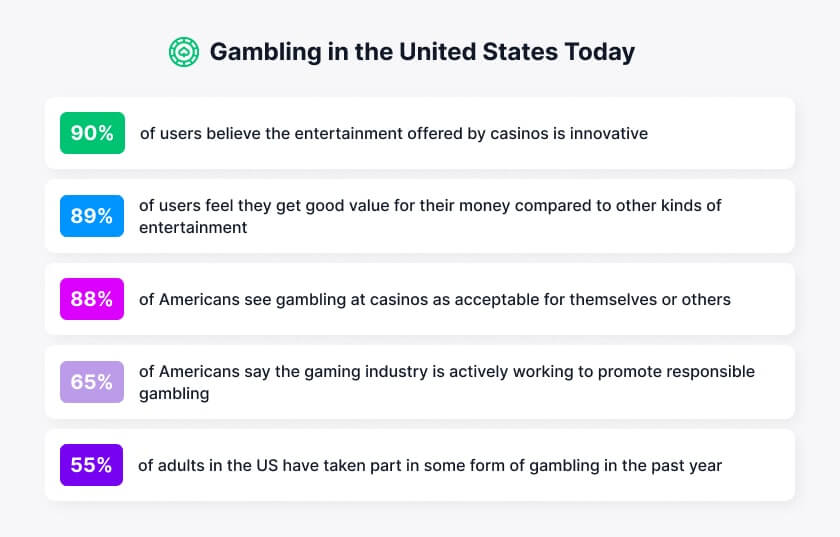Viewport: 840px width, 537px height.
Task: Click the 55% card's empty right area
Action: (x=758, y=465)
